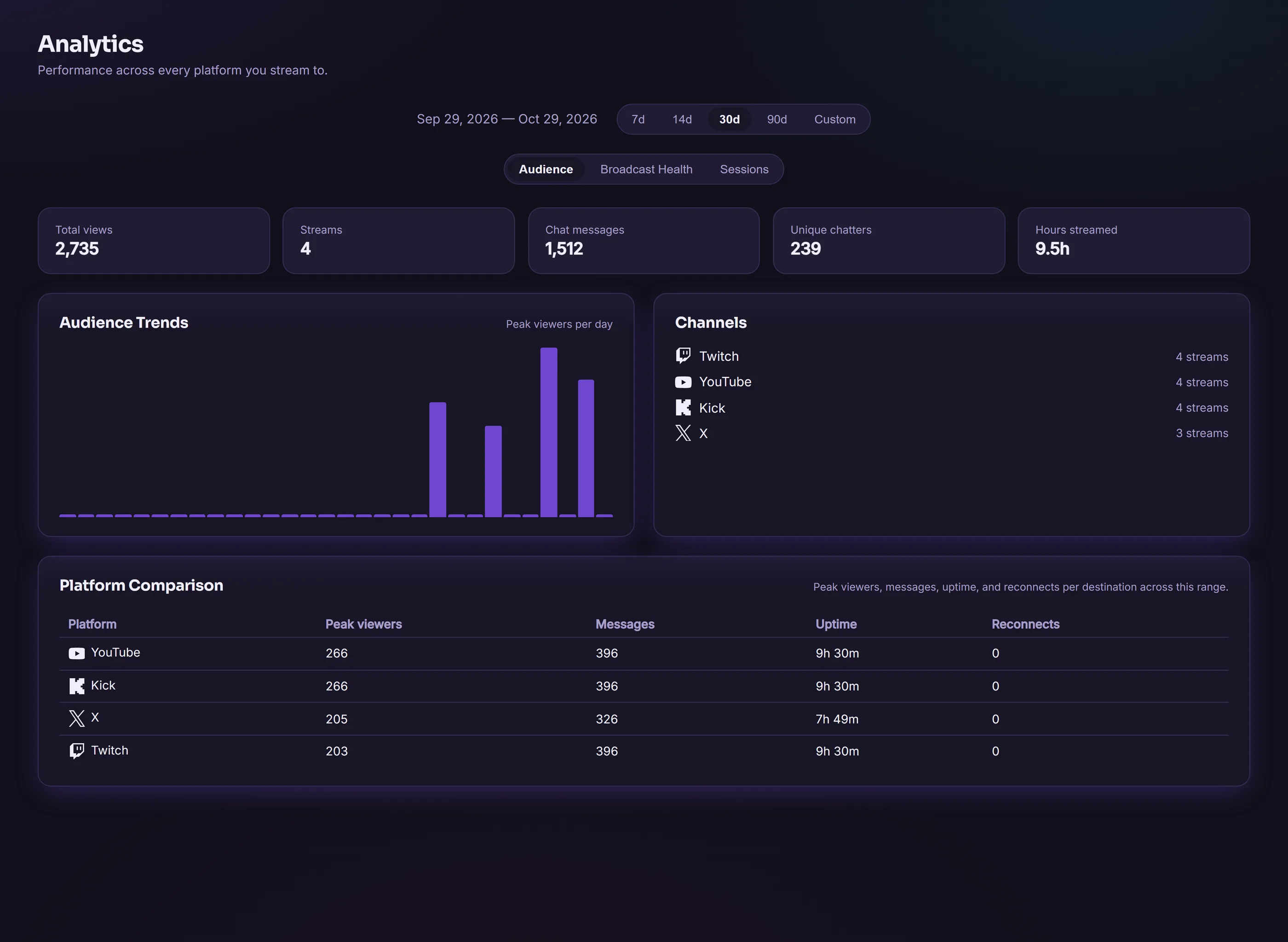
Task: Click the 203 peak viewers value
Action: (x=336, y=751)
